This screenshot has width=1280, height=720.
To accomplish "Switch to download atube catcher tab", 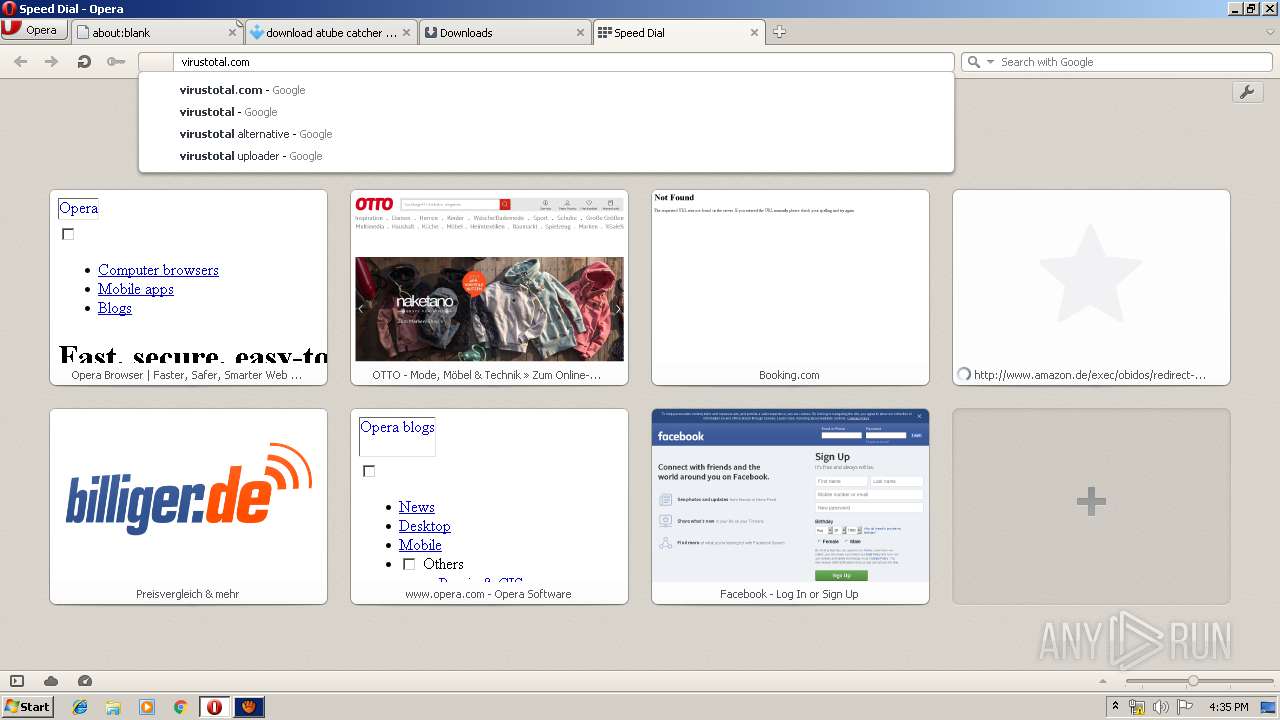I will [x=331, y=33].
